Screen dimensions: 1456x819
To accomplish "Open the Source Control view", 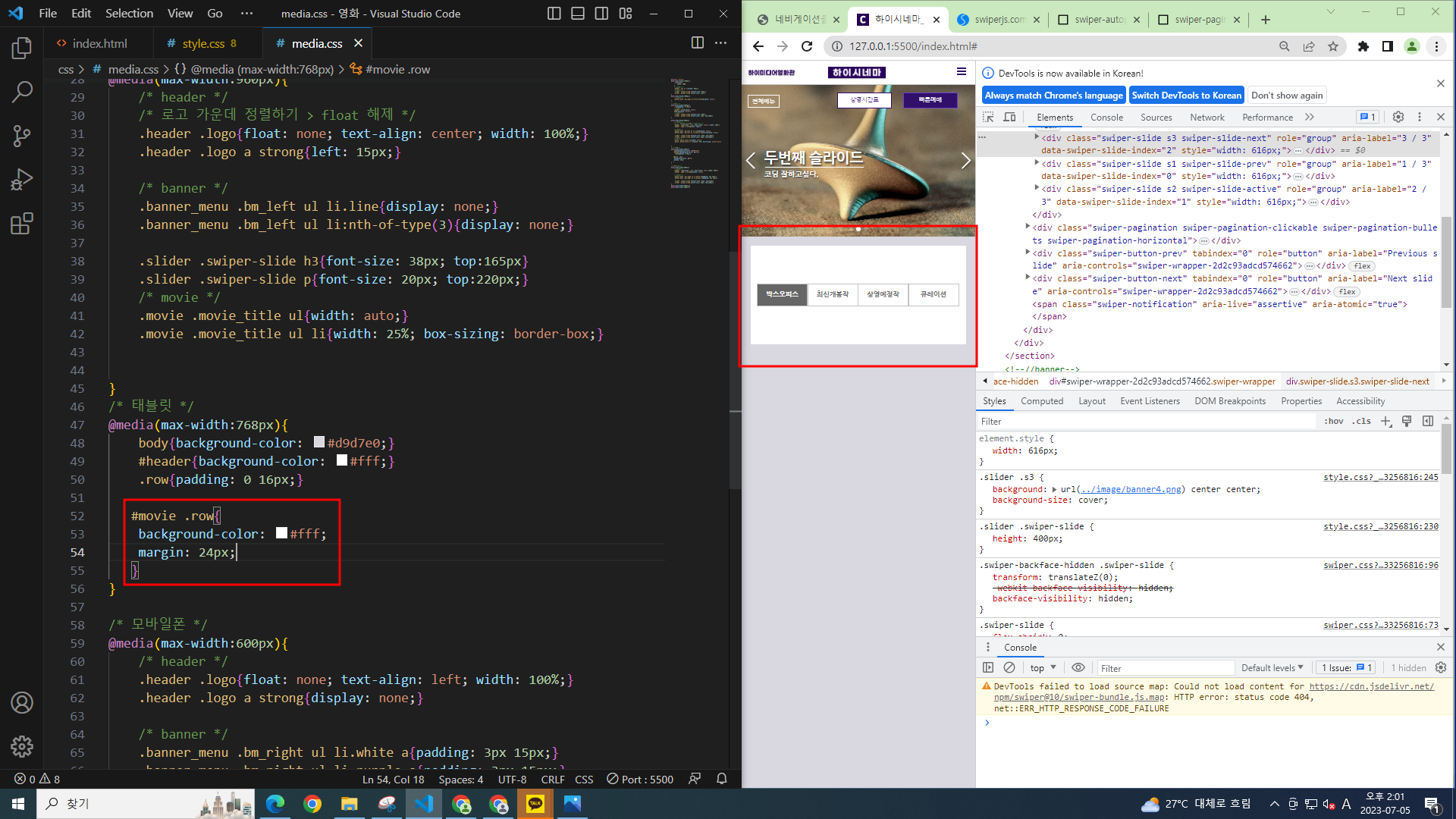I will (22, 136).
